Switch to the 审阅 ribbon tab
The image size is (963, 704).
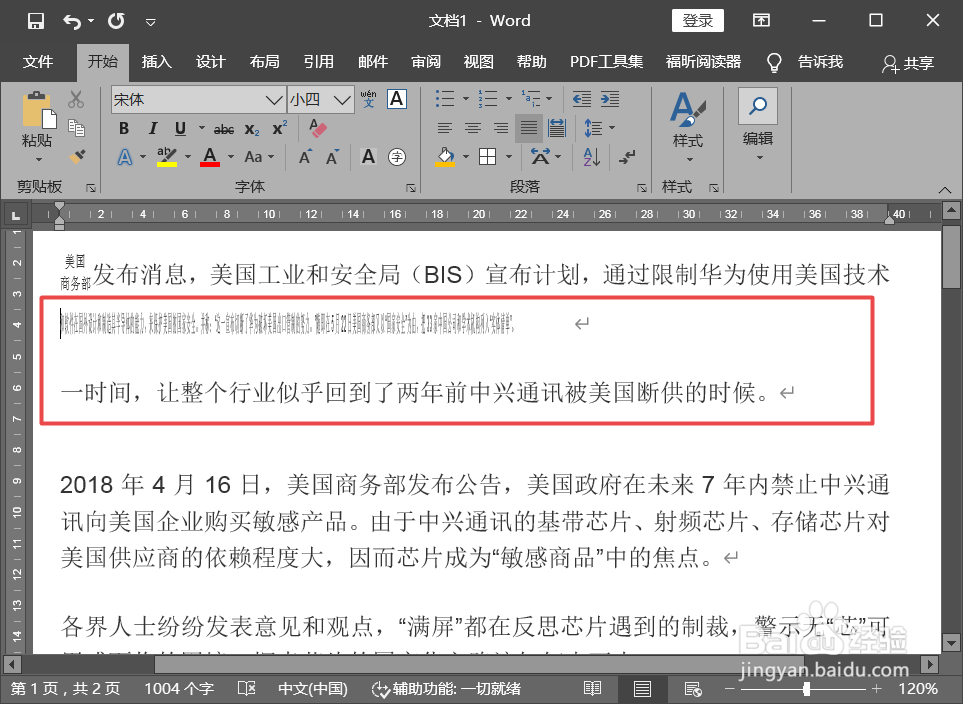(425, 62)
